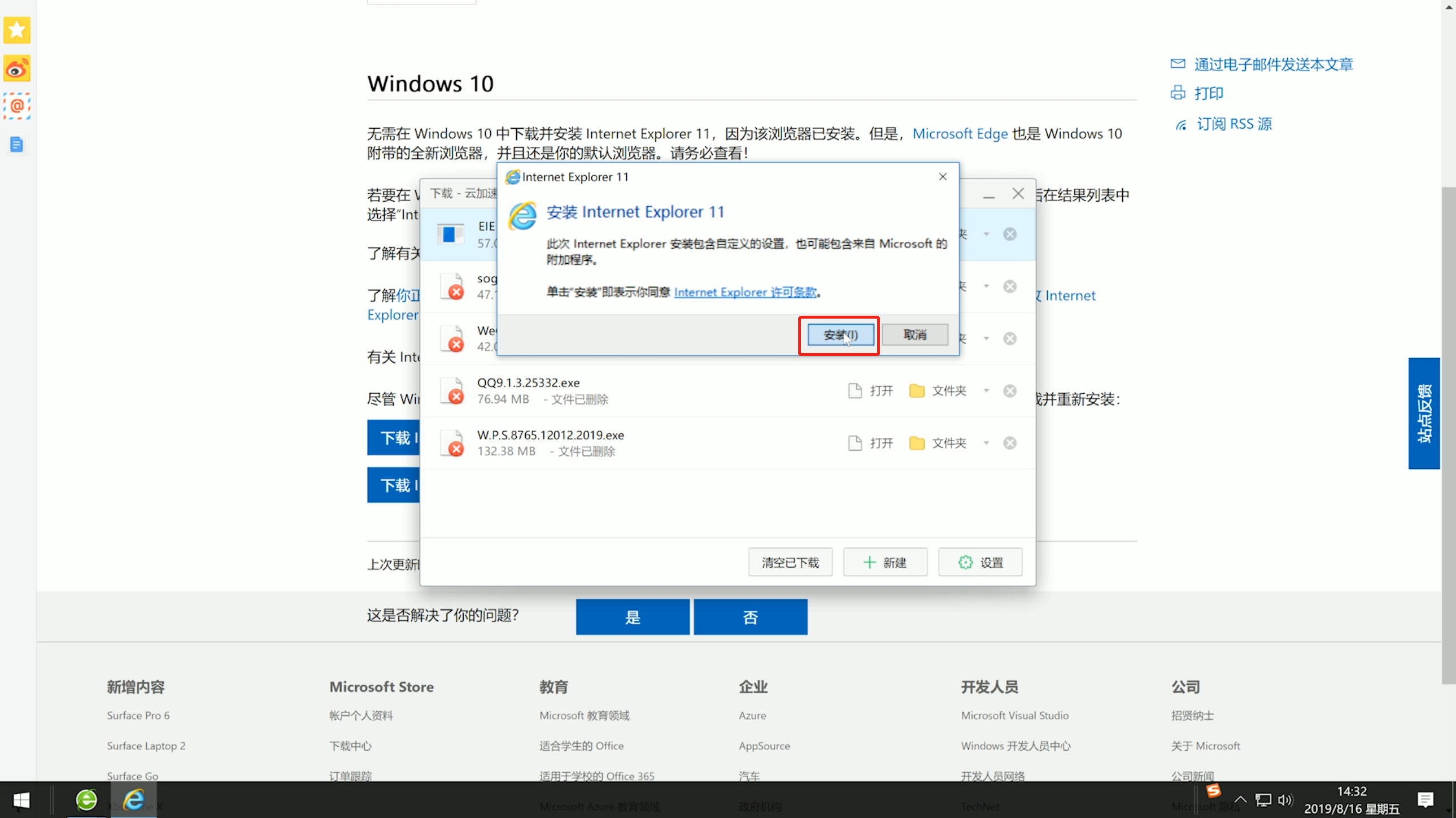1456x818 pixels.
Task: Click the printer icon beside 打印
Action: click(x=1178, y=93)
